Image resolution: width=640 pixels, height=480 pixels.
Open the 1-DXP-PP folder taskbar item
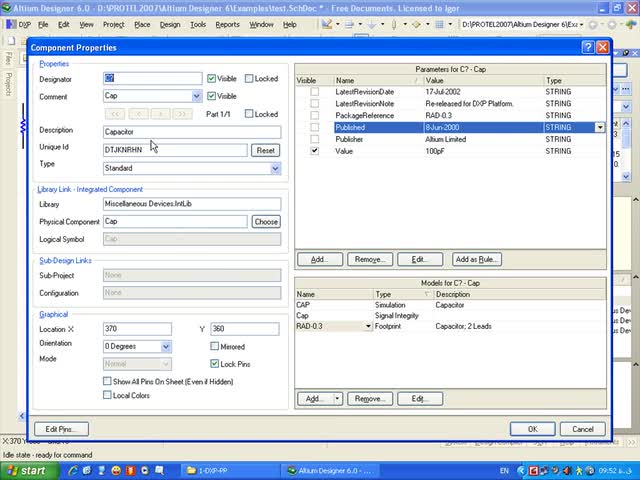(211, 469)
